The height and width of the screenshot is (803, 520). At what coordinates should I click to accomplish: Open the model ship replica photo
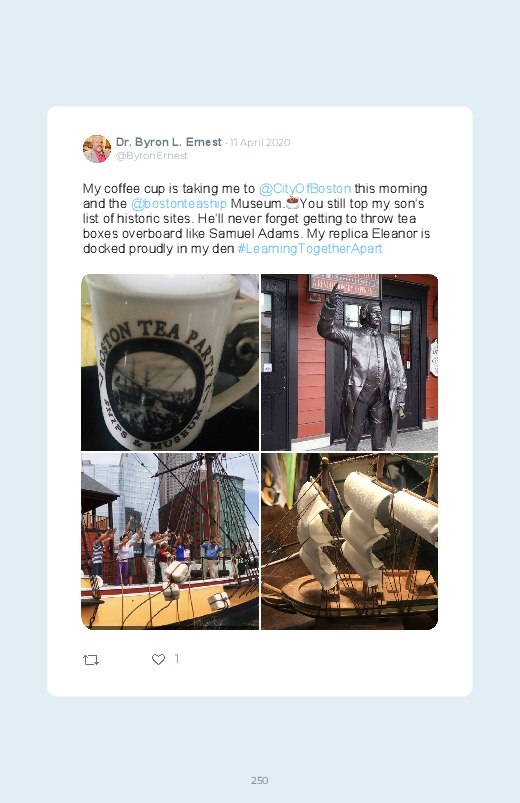(x=349, y=541)
